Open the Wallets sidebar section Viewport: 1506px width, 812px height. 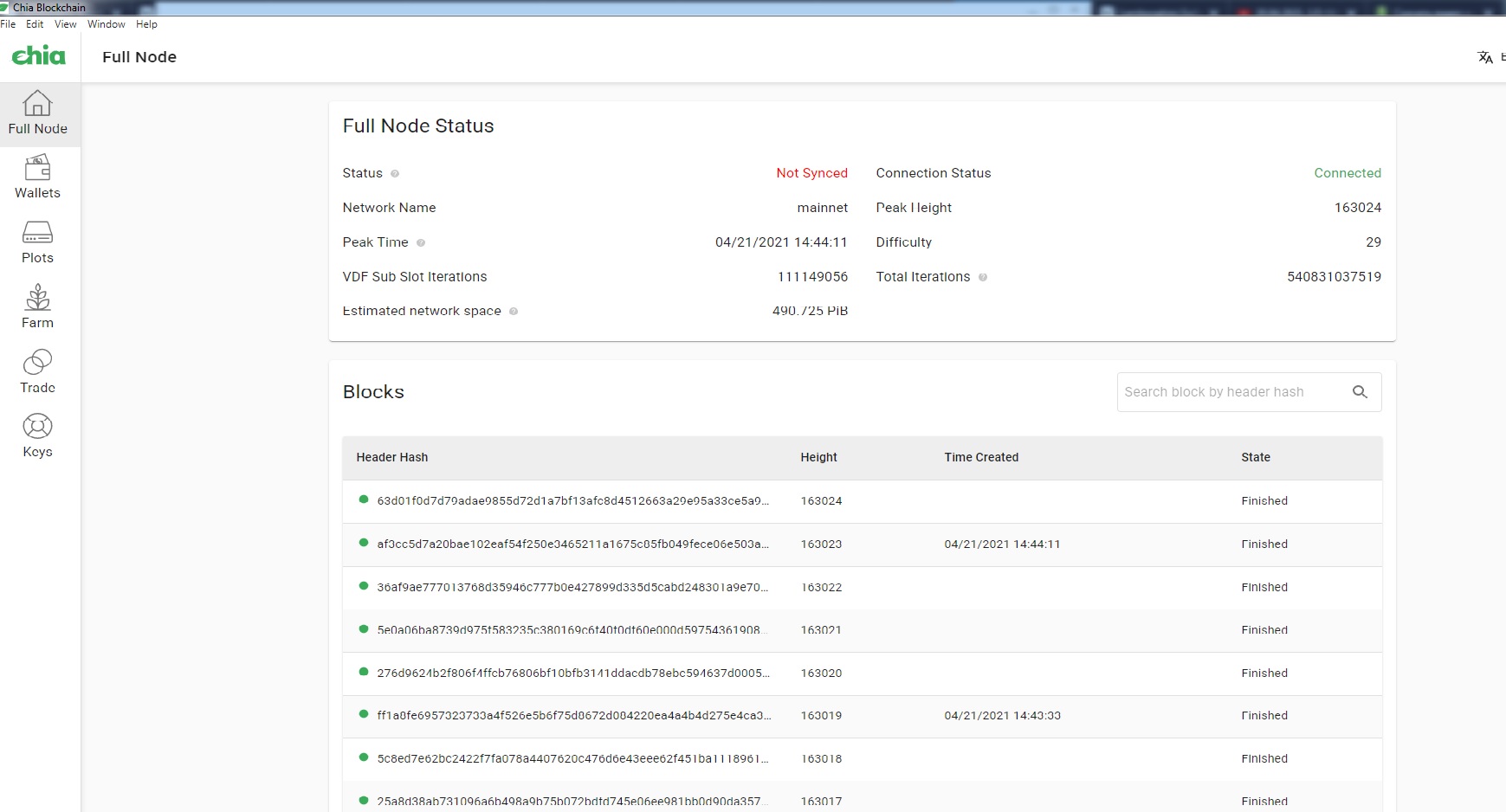(x=38, y=178)
